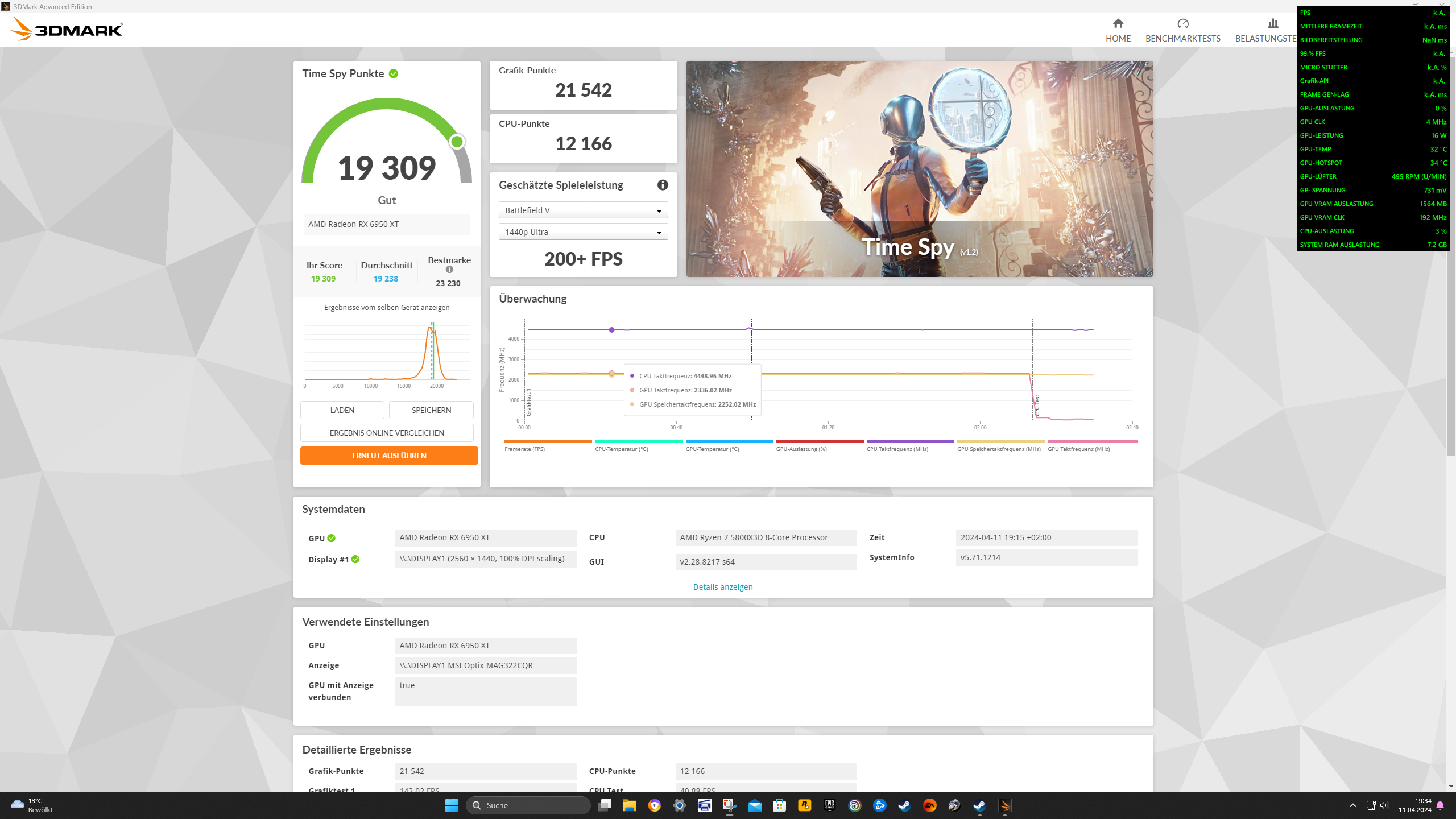Click the Windows taskbar Suche field

tap(529, 805)
